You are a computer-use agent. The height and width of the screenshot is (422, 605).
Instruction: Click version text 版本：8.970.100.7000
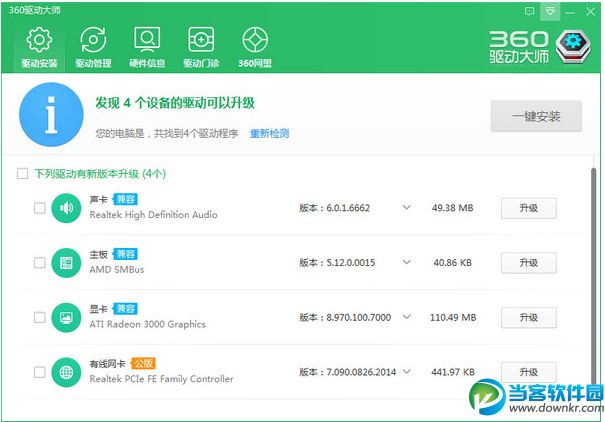tap(345, 318)
